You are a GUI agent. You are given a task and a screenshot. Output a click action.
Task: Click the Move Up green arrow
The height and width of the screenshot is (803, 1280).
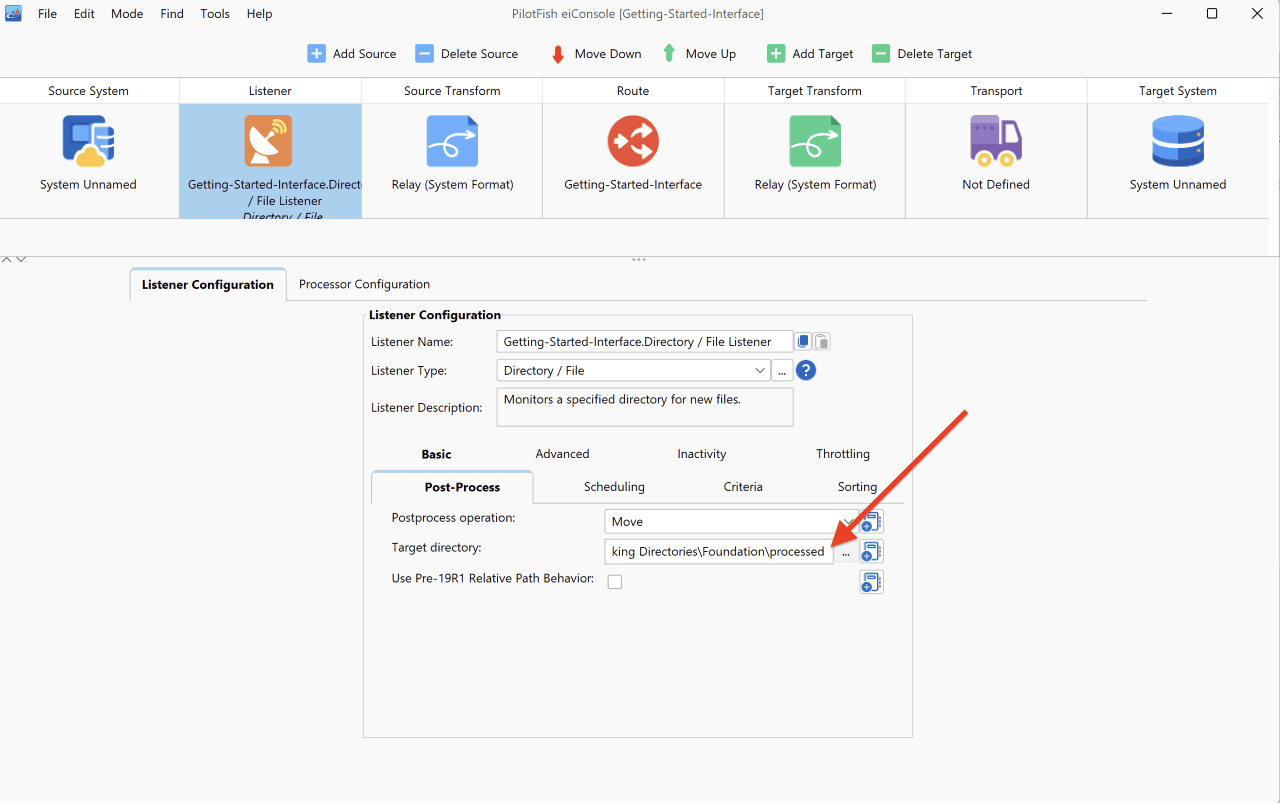[x=667, y=54]
